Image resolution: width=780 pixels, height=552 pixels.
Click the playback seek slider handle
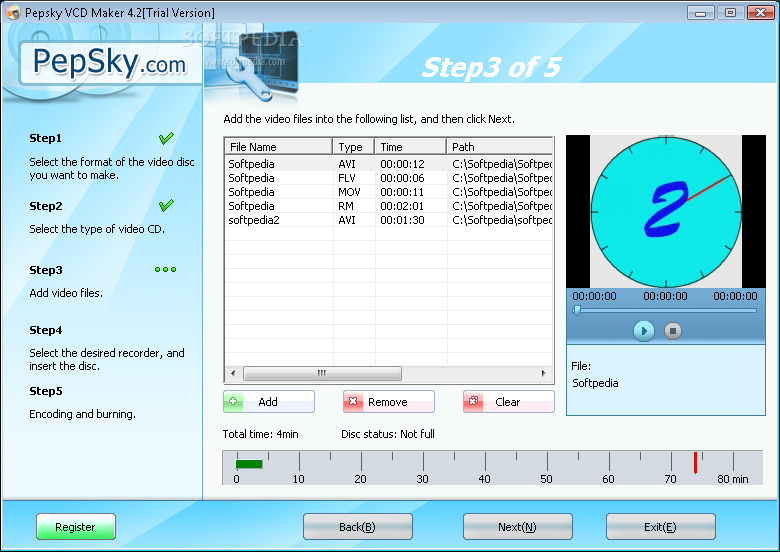click(577, 311)
